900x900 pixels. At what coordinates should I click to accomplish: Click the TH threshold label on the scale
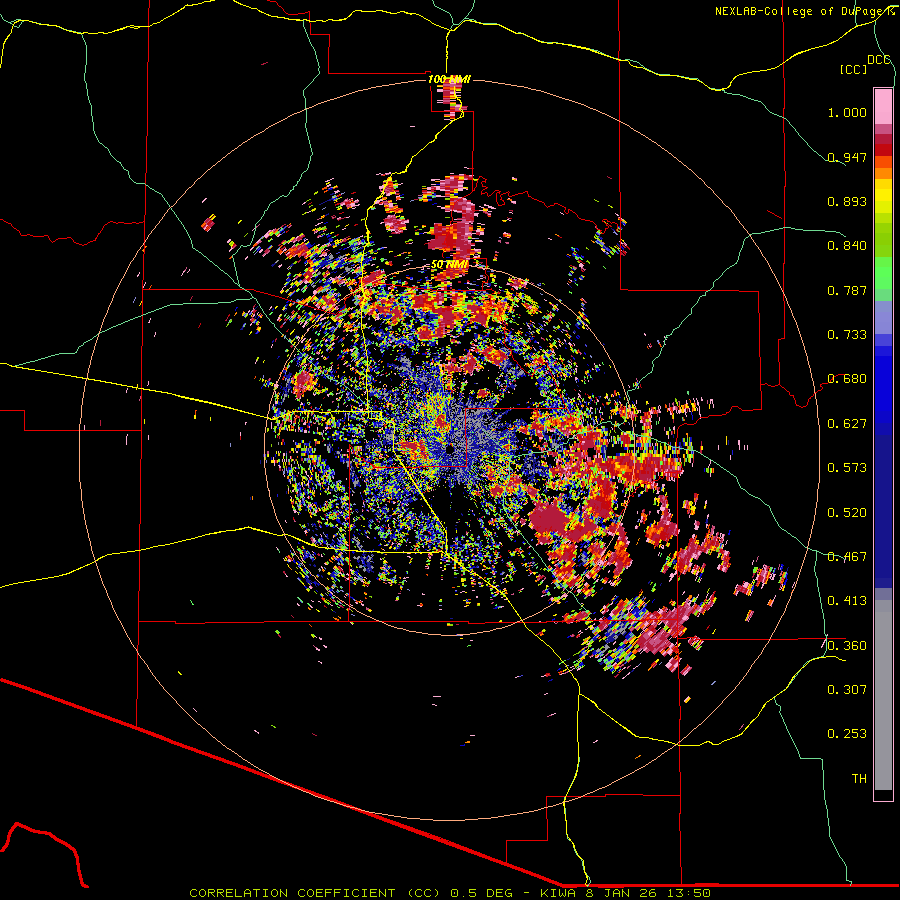tap(859, 779)
